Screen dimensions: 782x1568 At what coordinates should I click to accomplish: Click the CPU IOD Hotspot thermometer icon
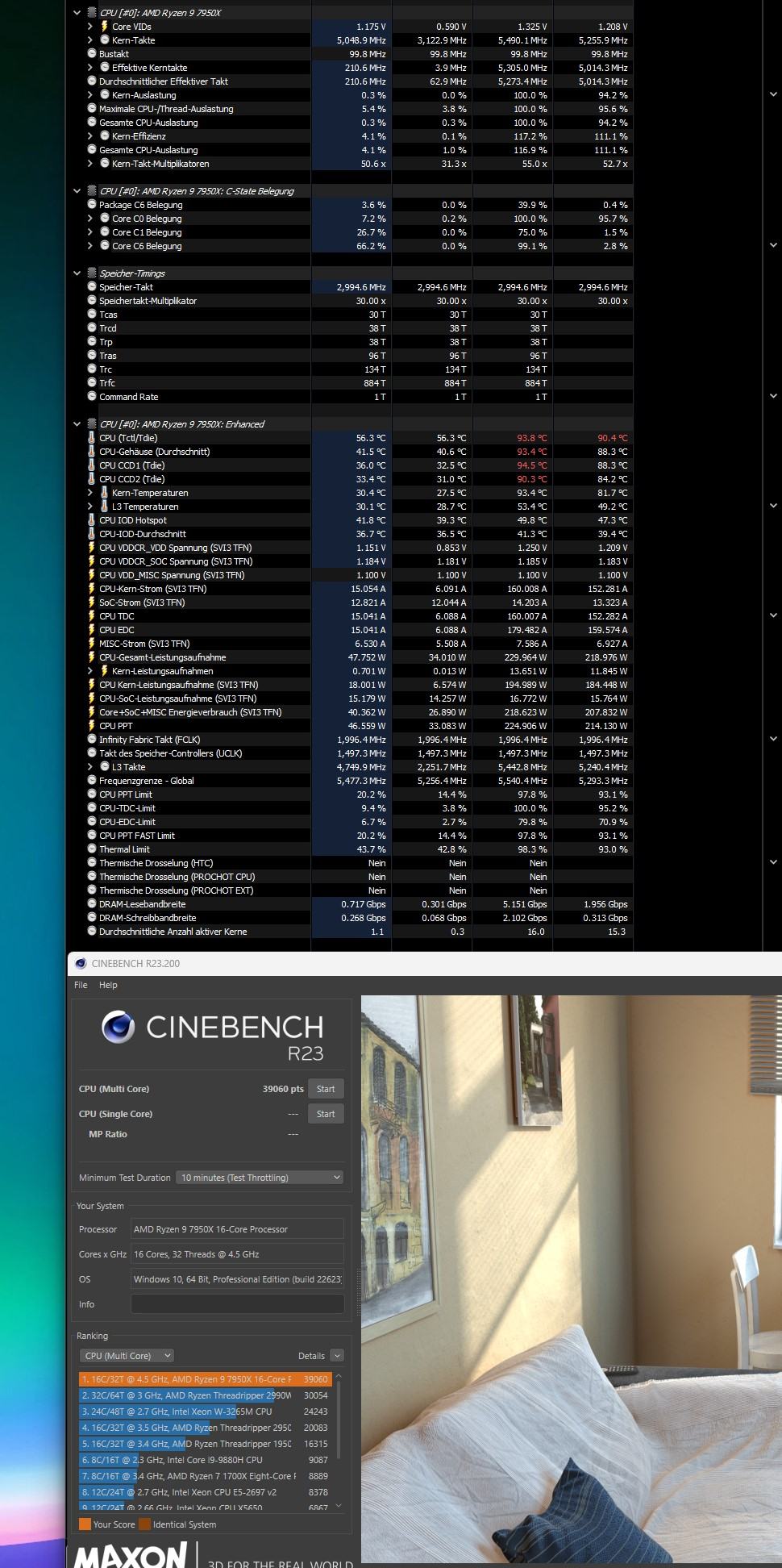[92, 520]
